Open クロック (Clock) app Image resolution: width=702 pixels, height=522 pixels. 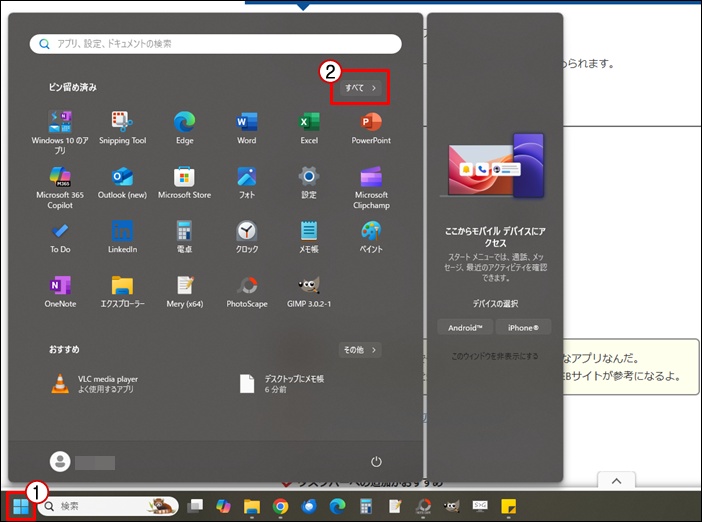click(x=247, y=237)
